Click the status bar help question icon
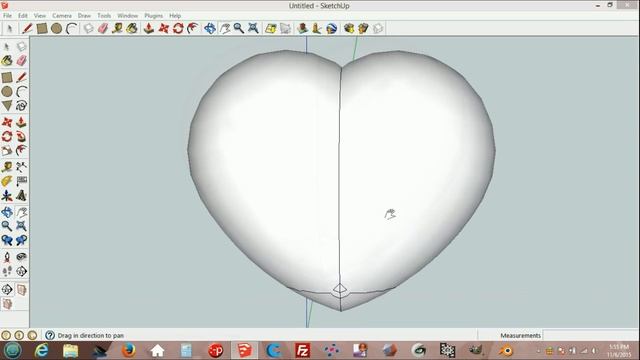 click(x=50, y=336)
